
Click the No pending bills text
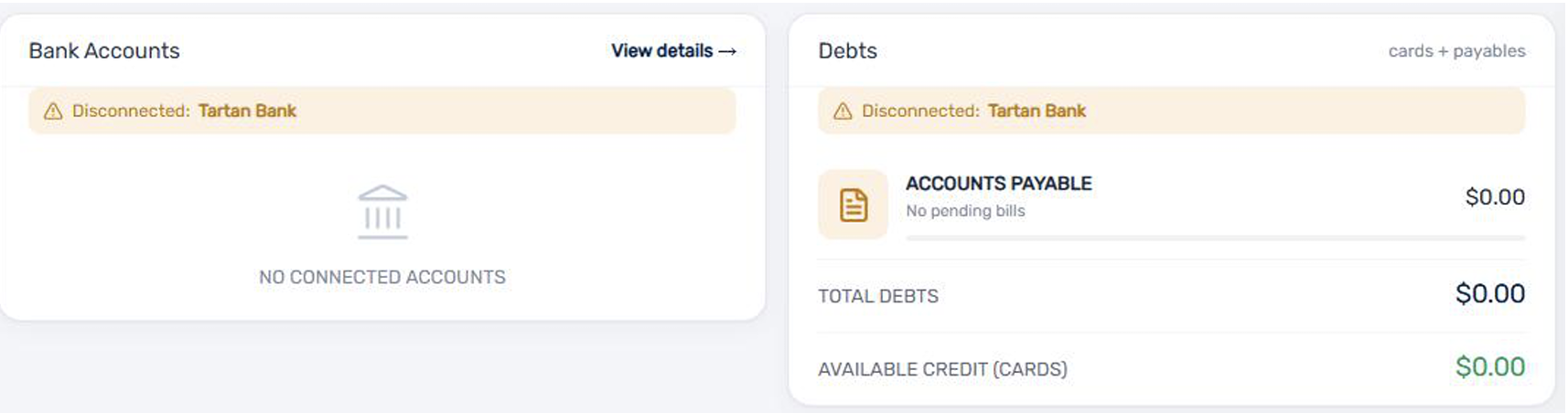(965, 211)
